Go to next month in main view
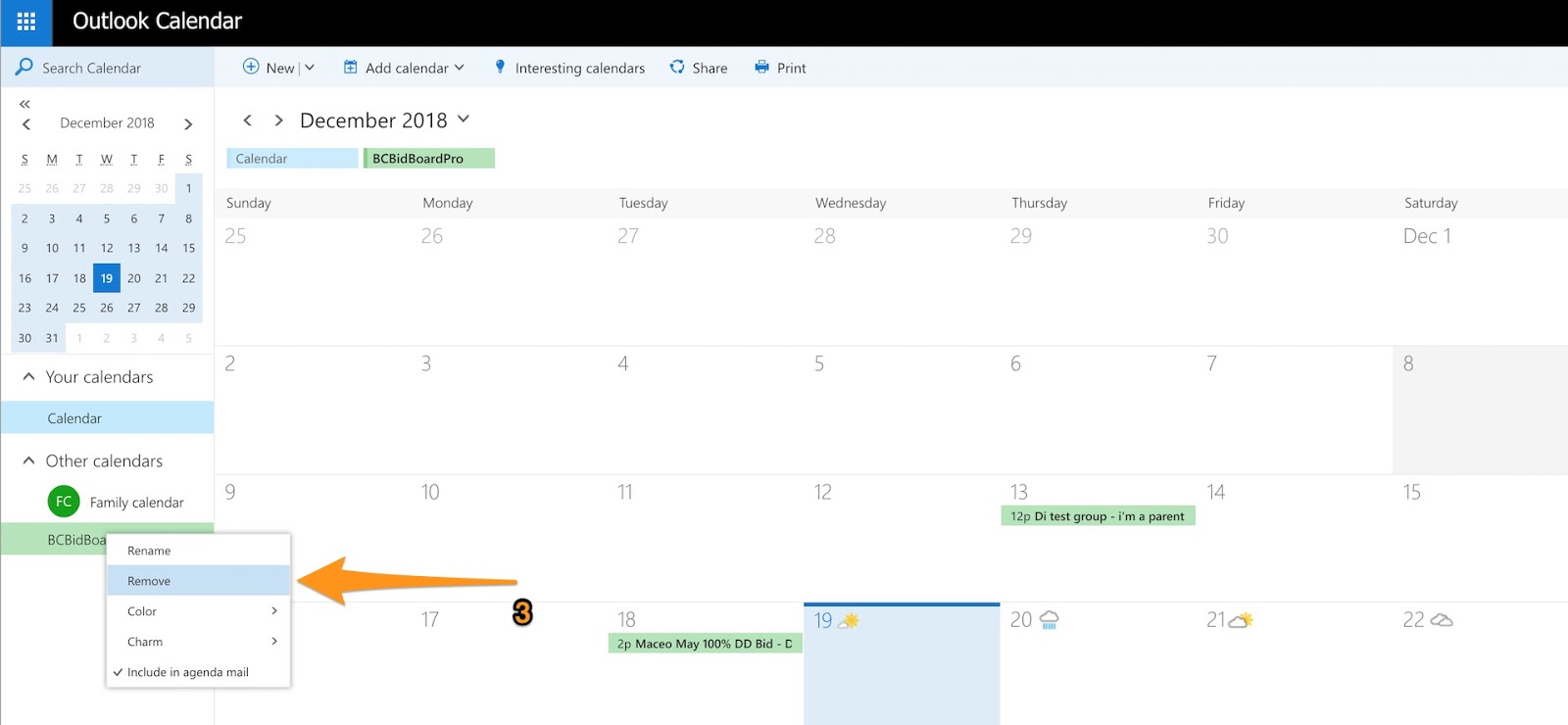This screenshot has width=1568, height=725. 278,120
